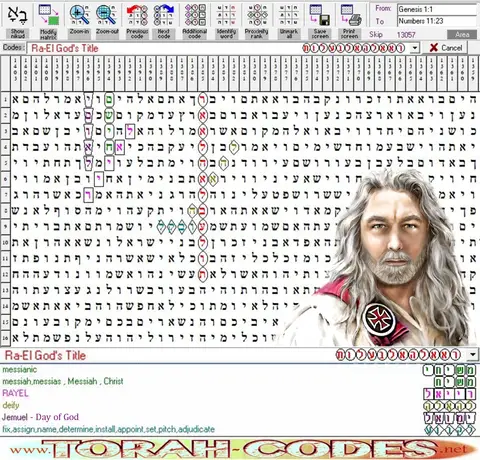
Task: Click the Area button
Action: pyautogui.click(x=462, y=34)
